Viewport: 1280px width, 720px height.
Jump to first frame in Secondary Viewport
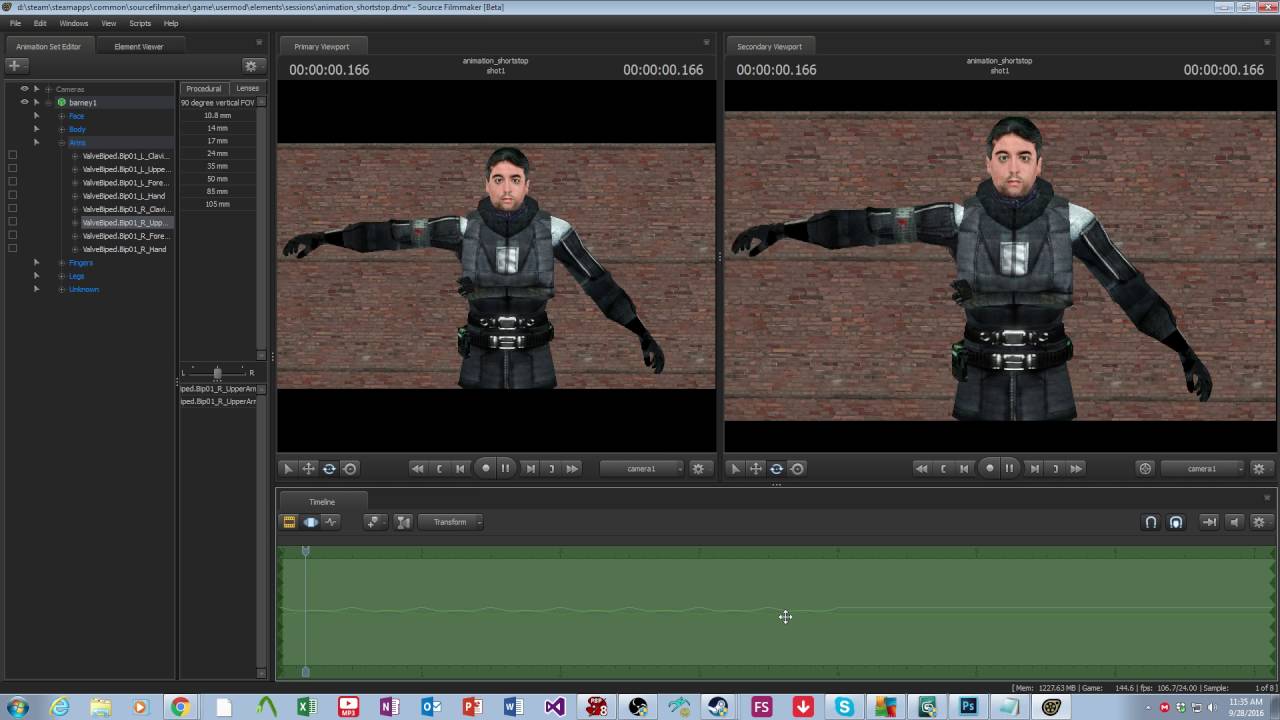click(922, 468)
